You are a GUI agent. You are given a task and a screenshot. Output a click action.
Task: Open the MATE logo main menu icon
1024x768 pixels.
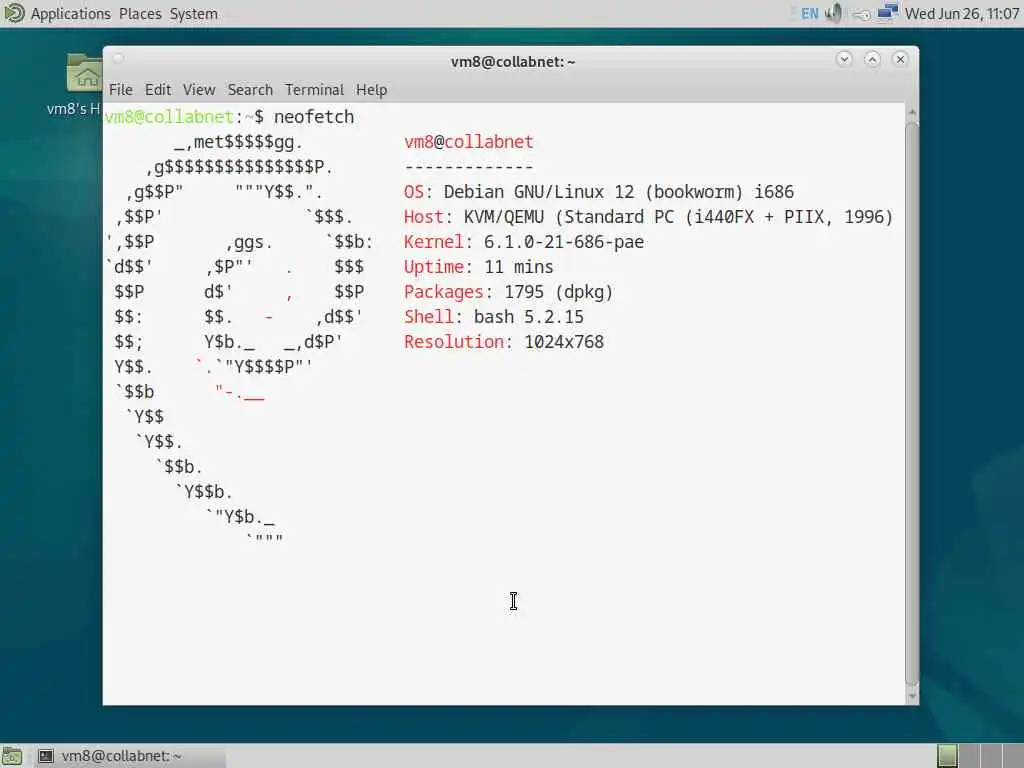pyautogui.click(x=14, y=13)
